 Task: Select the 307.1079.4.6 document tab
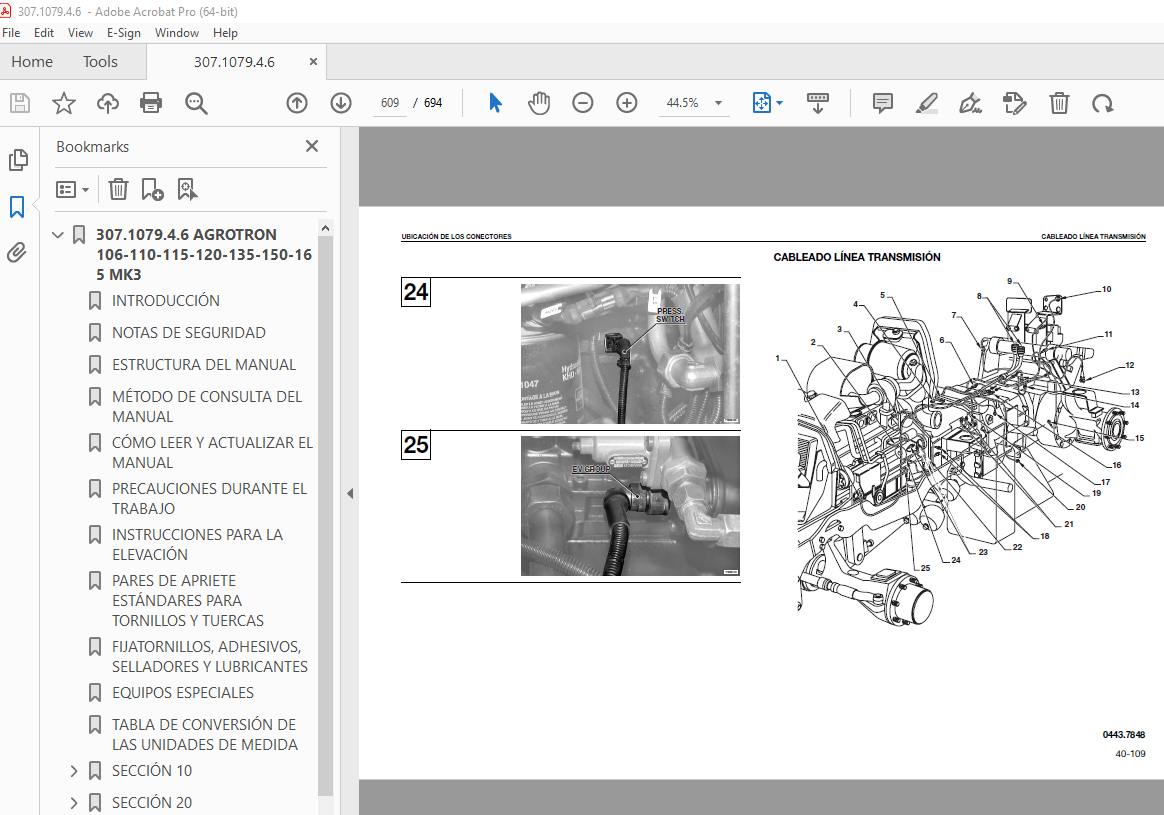pyautogui.click(x=235, y=62)
